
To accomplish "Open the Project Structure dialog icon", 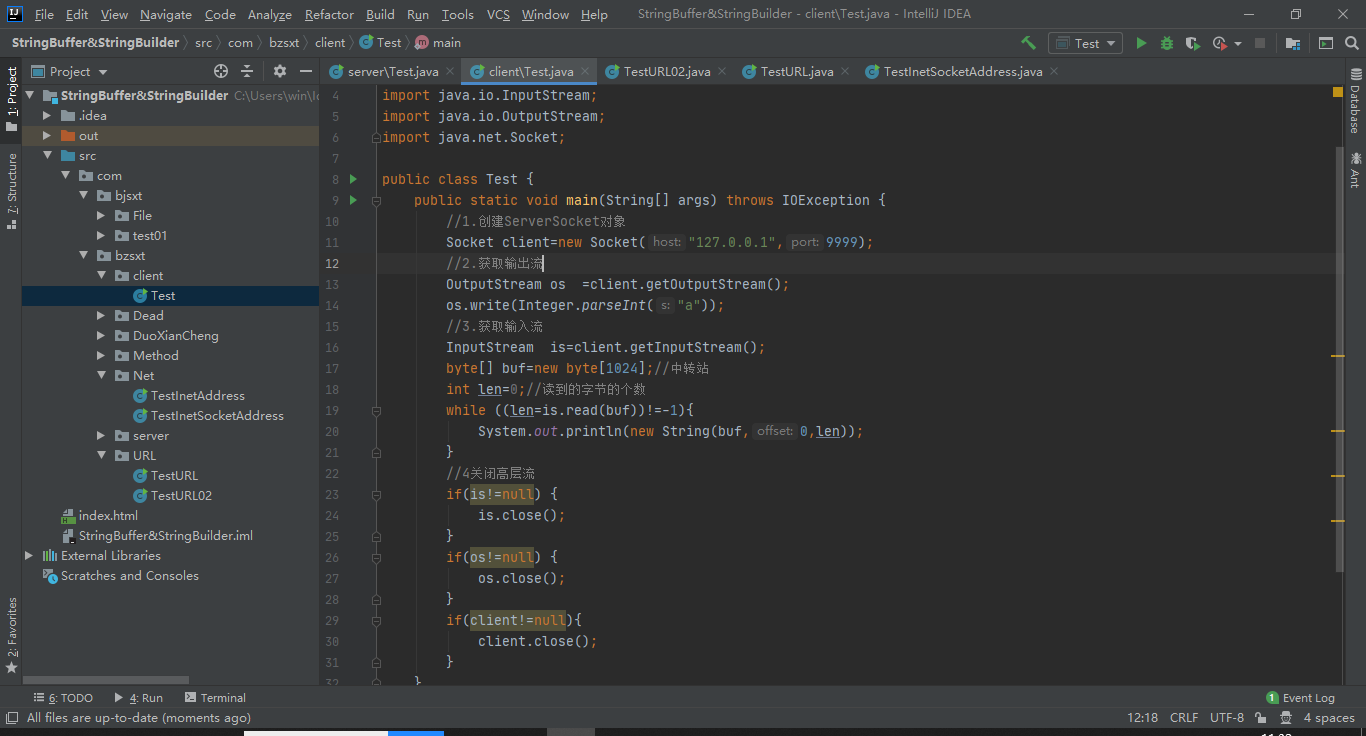I will pos(1293,43).
